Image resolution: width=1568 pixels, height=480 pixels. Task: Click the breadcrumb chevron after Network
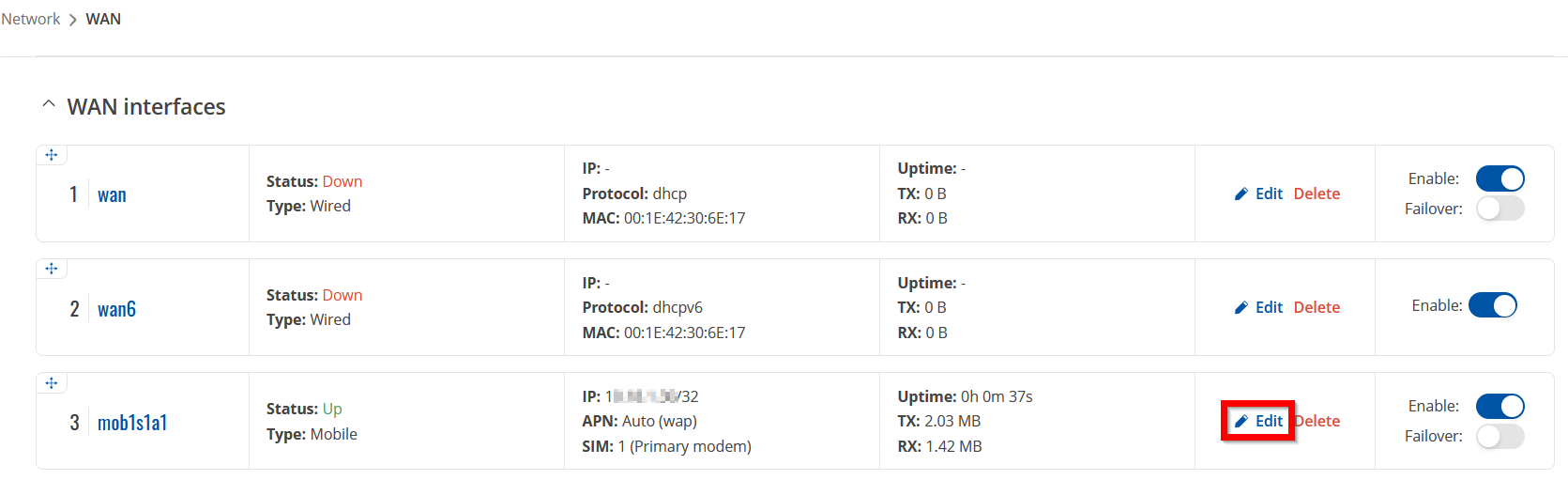73,20
